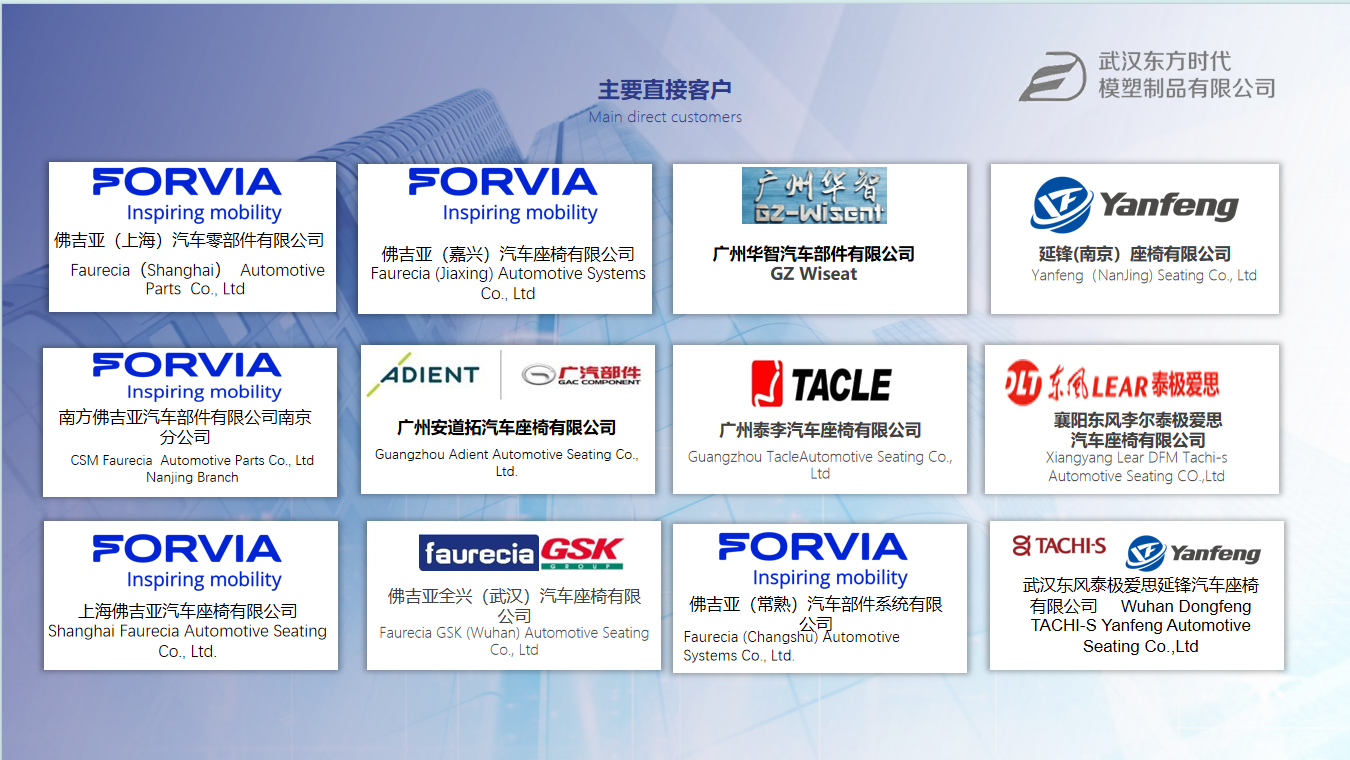The height and width of the screenshot is (760, 1350).
Task: Click the text 广州泰李汽车座椅有限公司
Action: pos(820,430)
